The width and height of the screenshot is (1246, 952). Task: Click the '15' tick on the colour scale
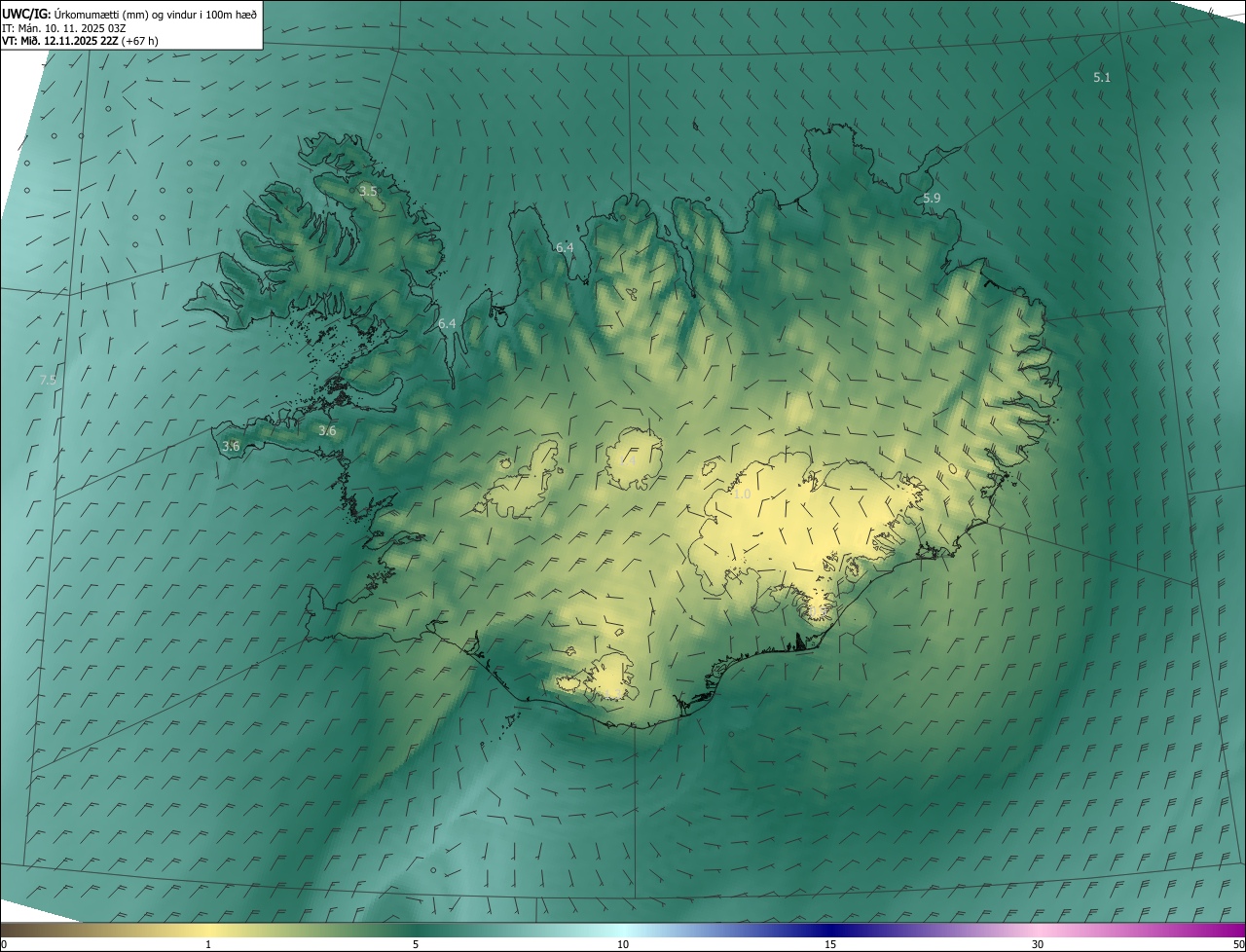[830, 944]
